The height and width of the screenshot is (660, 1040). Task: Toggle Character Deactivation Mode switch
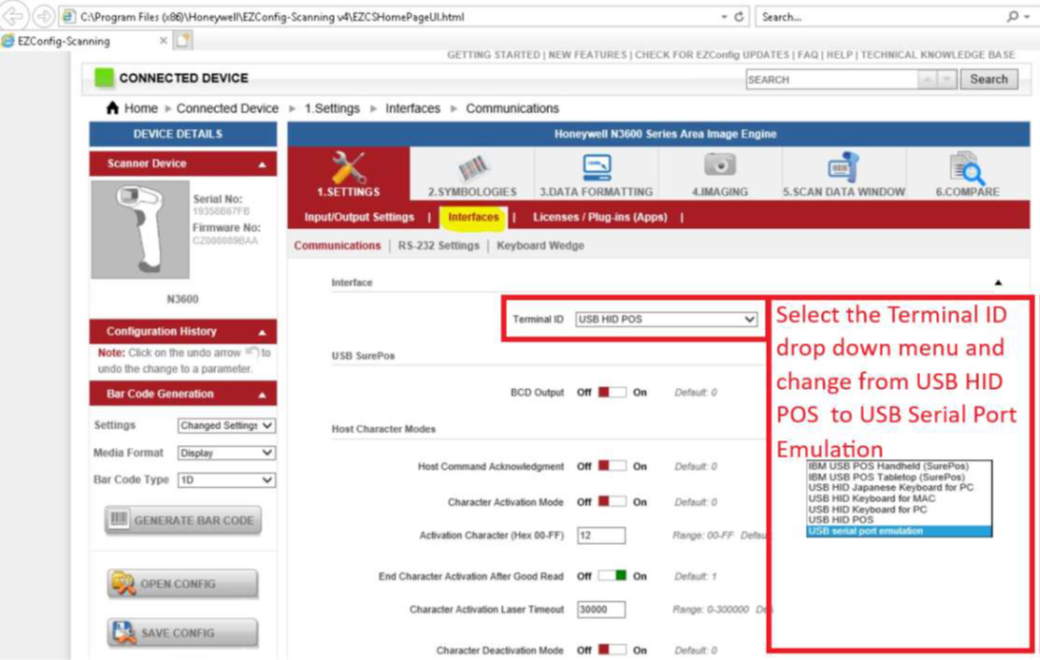click(x=612, y=650)
